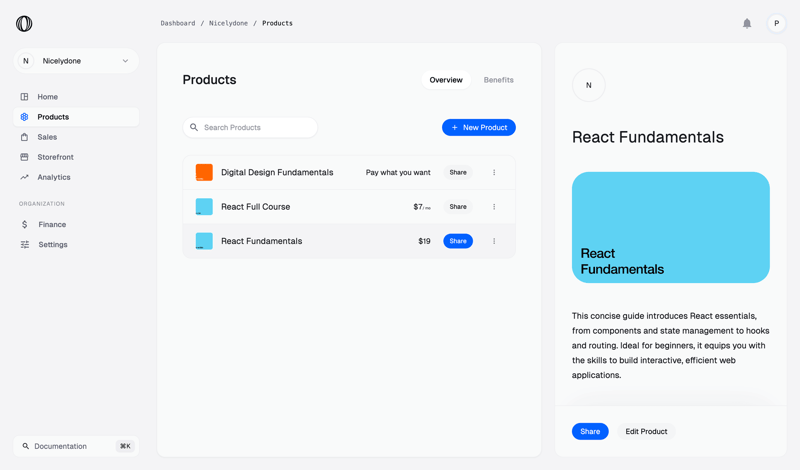Viewport: 800px width, 470px height.
Task: Click the Sales bag icon
Action: click(x=24, y=137)
